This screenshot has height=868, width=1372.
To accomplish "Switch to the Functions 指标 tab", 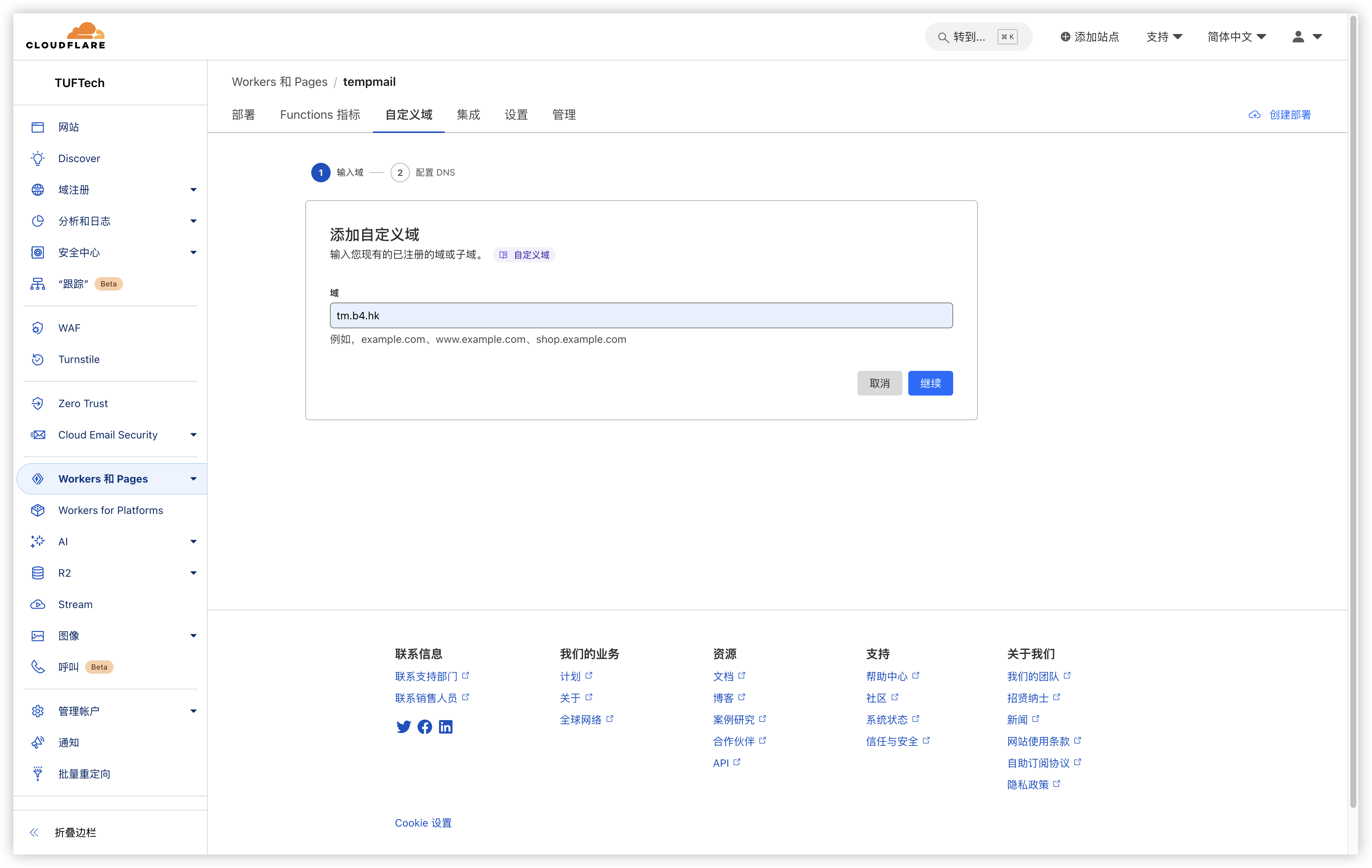I will click(x=319, y=115).
